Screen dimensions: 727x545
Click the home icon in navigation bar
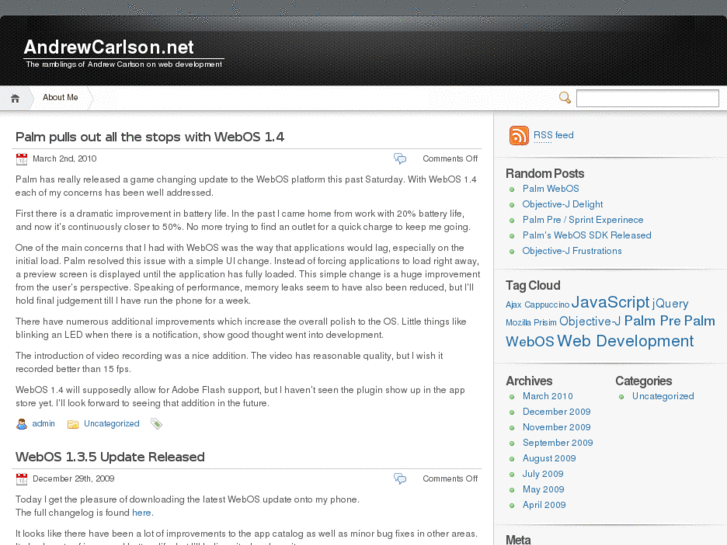(x=15, y=98)
